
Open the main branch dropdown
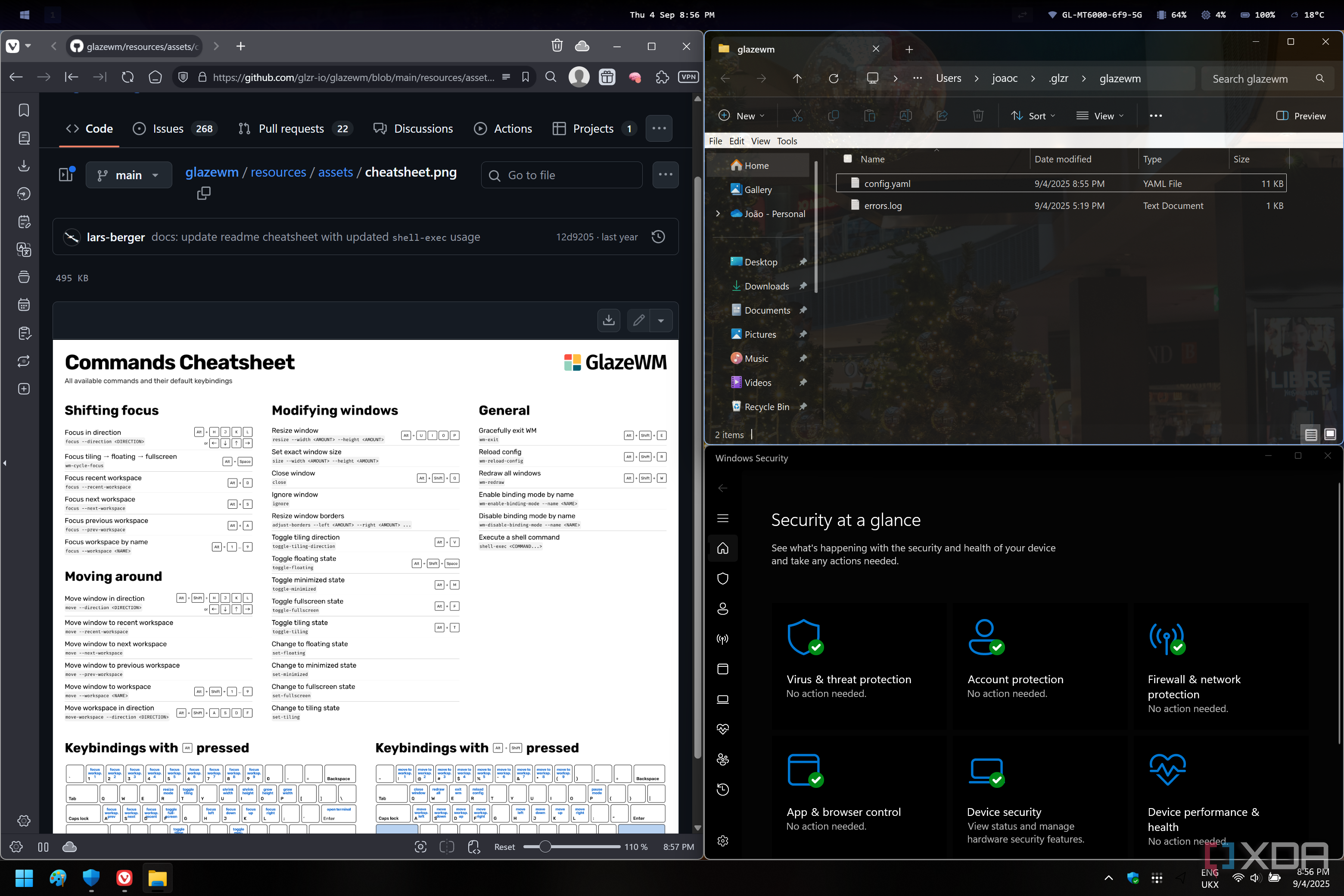point(128,175)
